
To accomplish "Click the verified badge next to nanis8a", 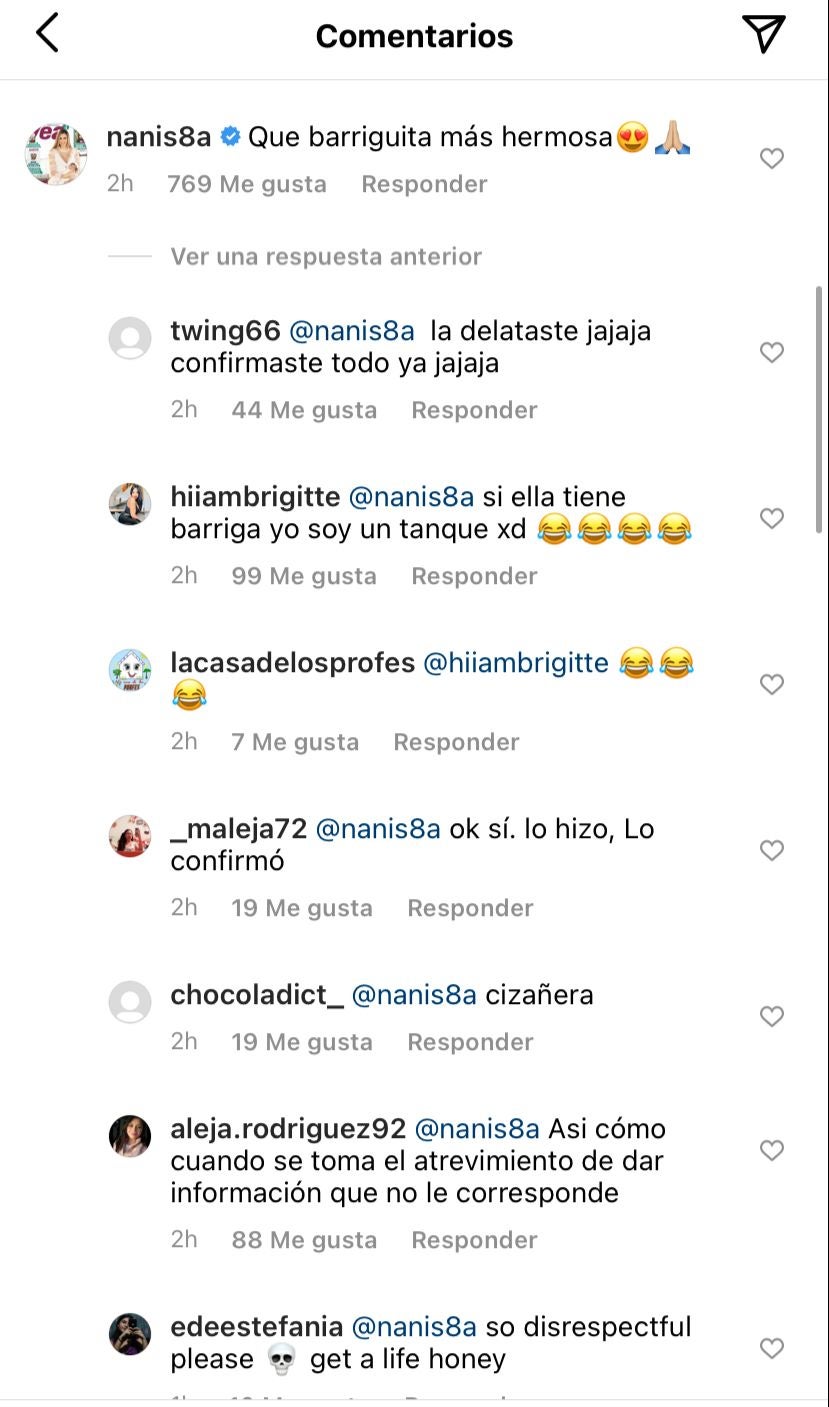I will (228, 137).
